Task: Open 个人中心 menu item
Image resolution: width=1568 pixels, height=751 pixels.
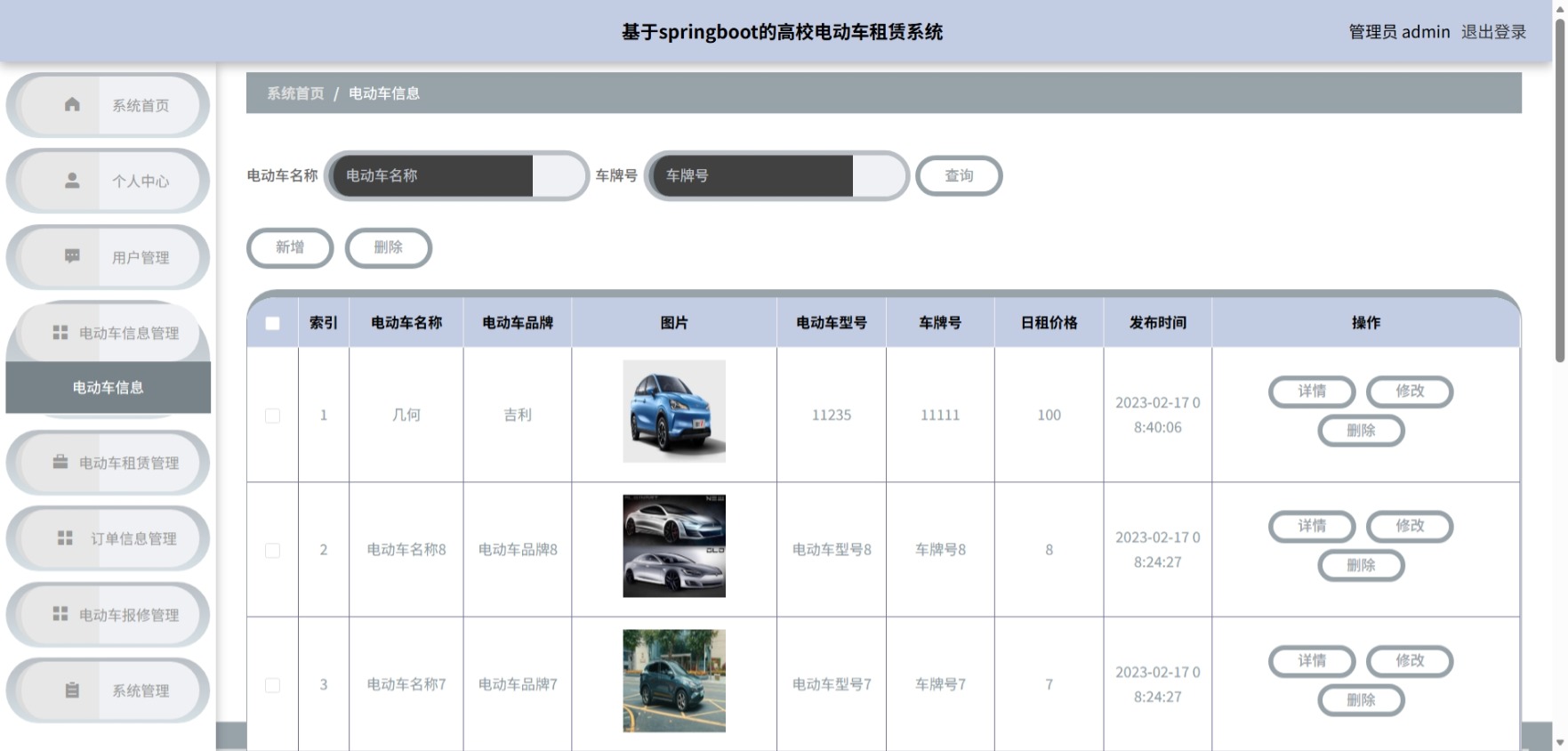Action: [109, 181]
